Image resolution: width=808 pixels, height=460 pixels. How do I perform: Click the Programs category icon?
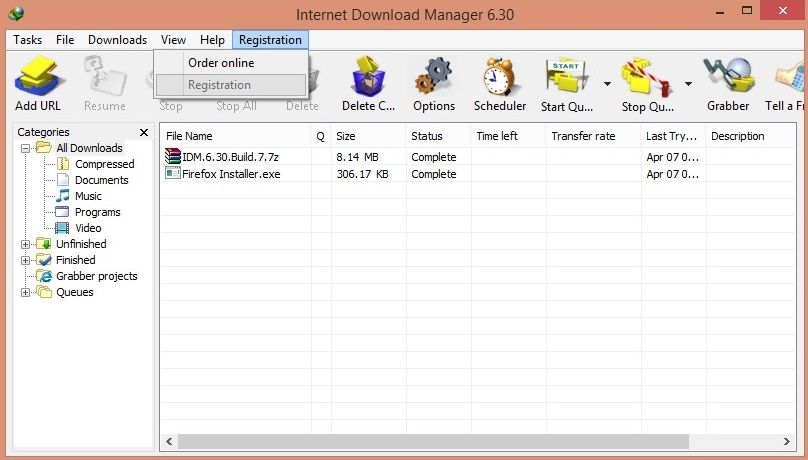click(x=62, y=212)
